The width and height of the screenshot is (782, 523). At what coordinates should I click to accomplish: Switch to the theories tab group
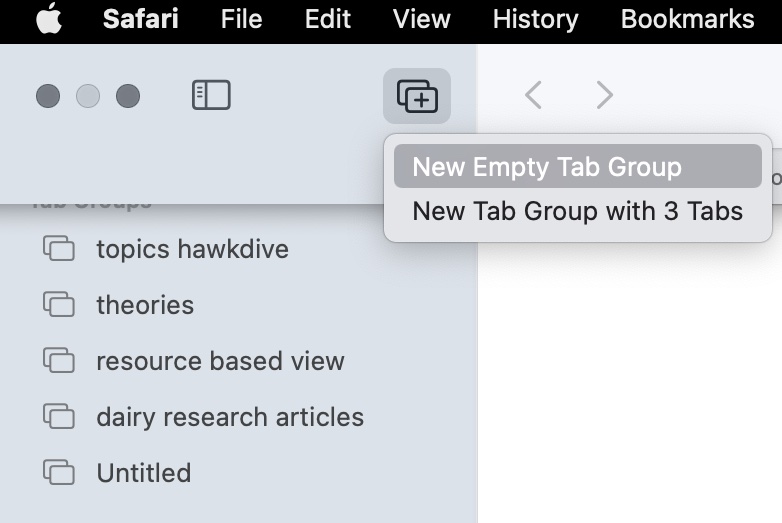145,305
